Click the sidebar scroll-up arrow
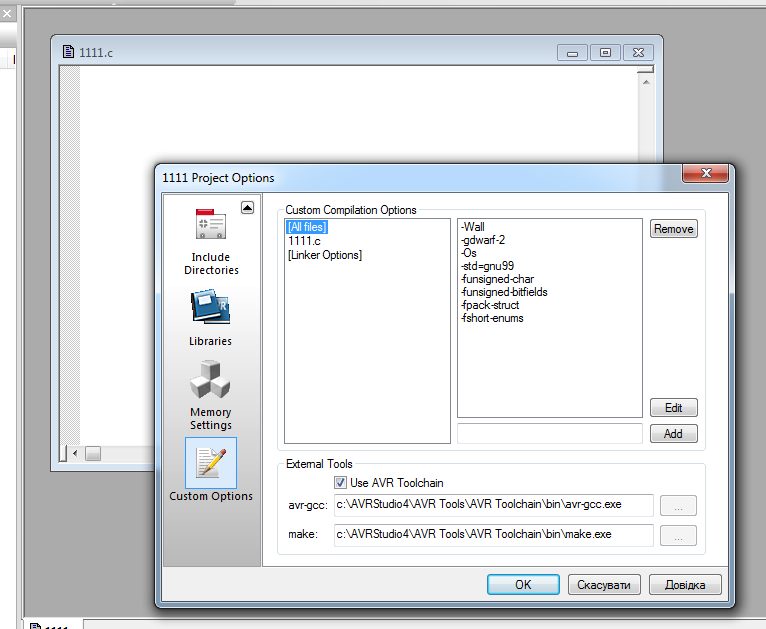The width and height of the screenshot is (766, 629). click(248, 208)
